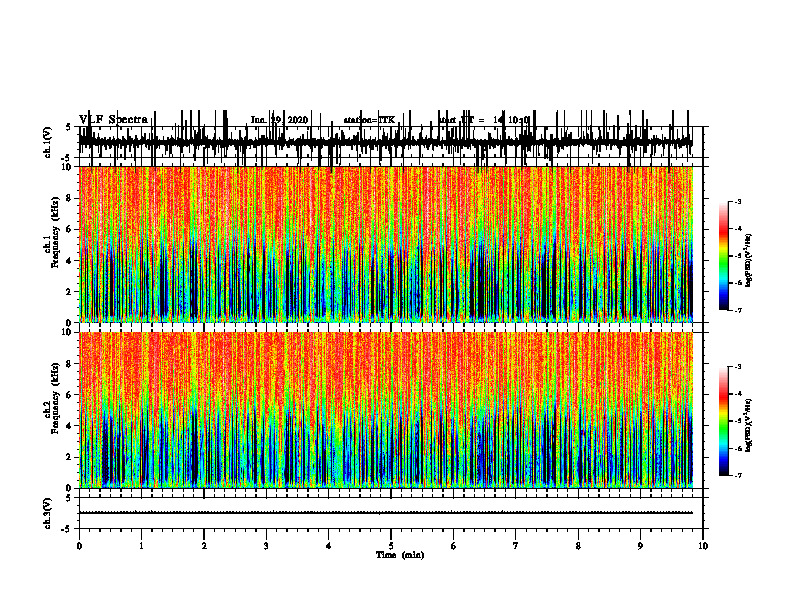The width and height of the screenshot is (792, 612).
Task: Click the "-4" label on ch.1 color scale
Action: tap(737, 229)
